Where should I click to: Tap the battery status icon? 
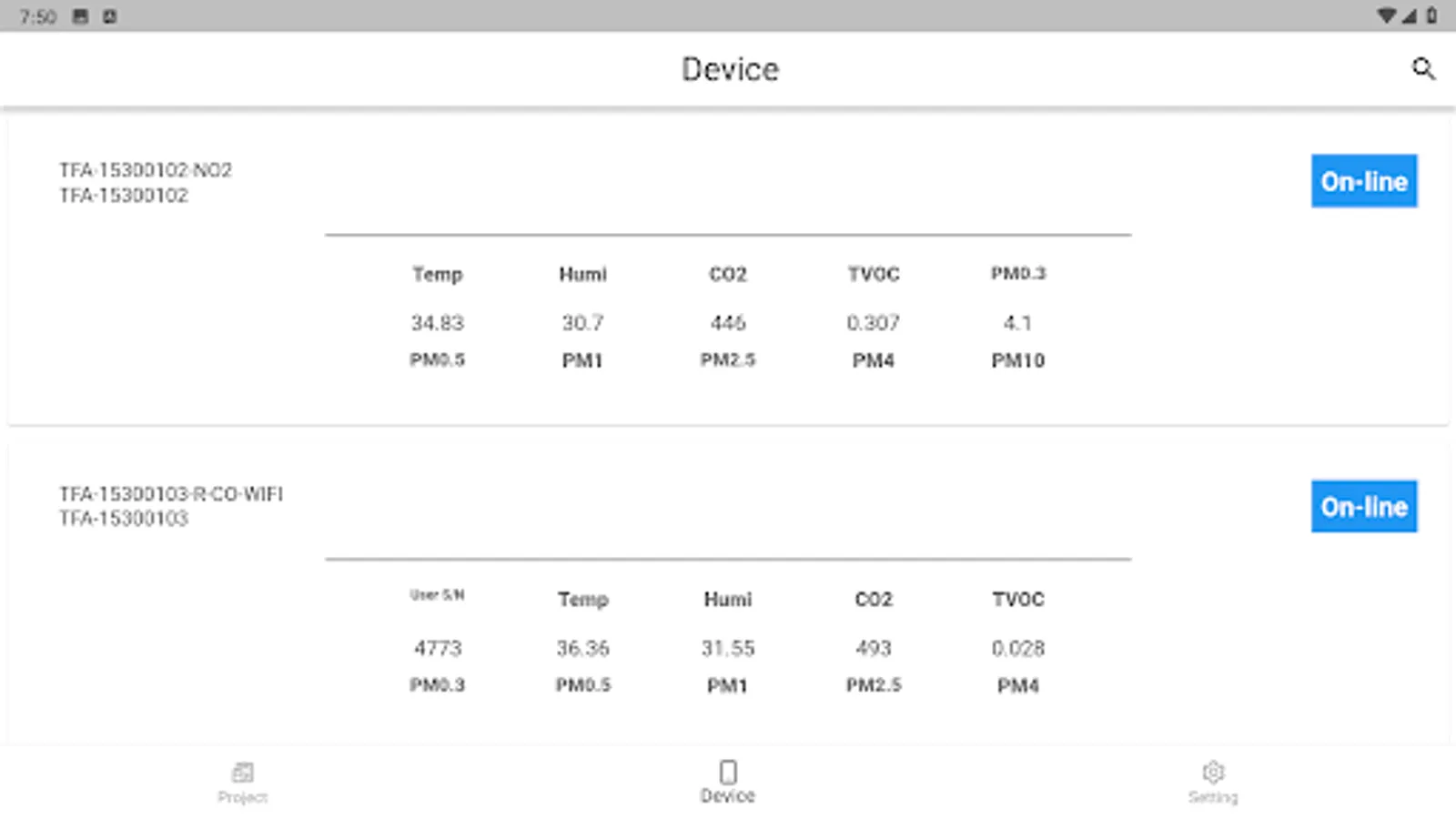point(1432,15)
